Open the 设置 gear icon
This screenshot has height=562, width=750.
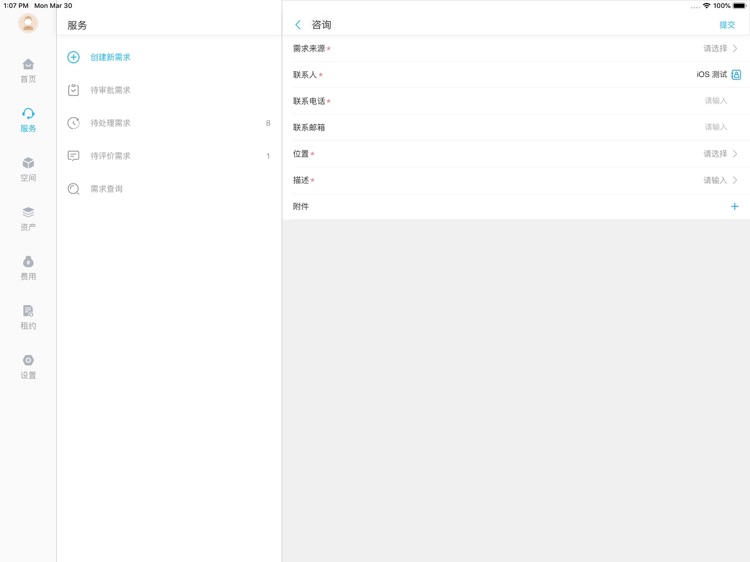tap(28, 360)
